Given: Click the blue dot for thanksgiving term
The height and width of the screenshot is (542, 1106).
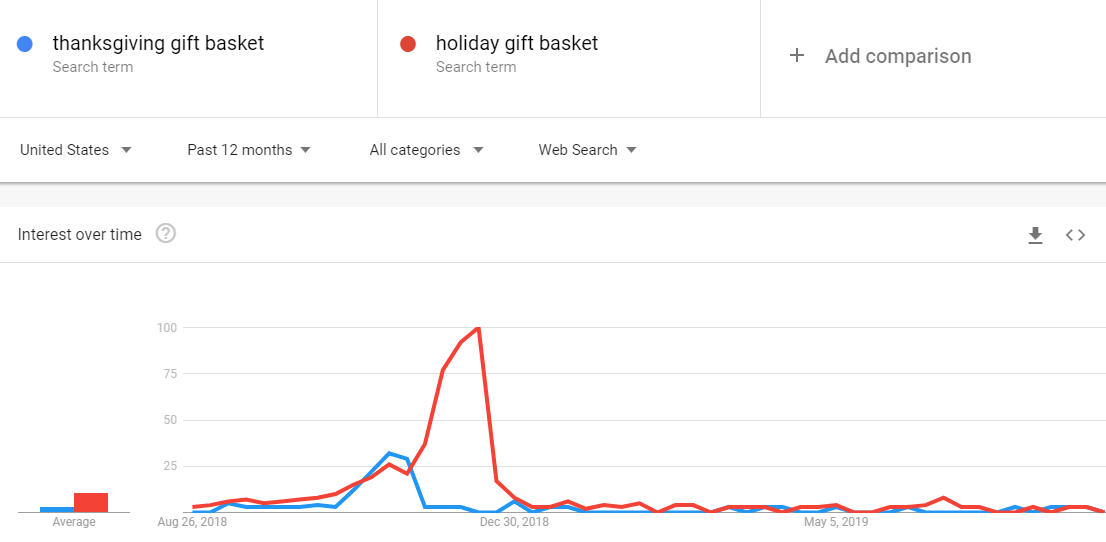Looking at the screenshot, I should coord(26,44).
